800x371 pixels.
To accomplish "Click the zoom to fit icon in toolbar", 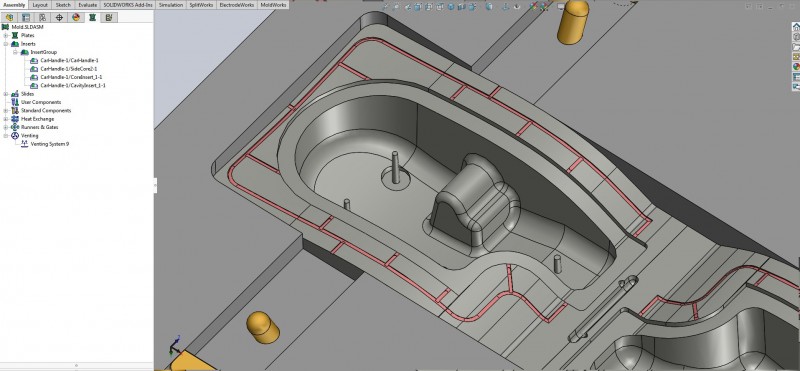I will pyautogui.click(x=385, y=7).
